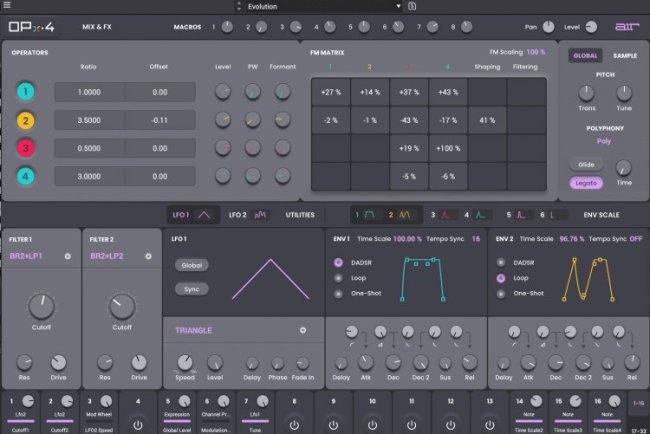Click the FM Scaling 100 % value

(x=536, y=52)
